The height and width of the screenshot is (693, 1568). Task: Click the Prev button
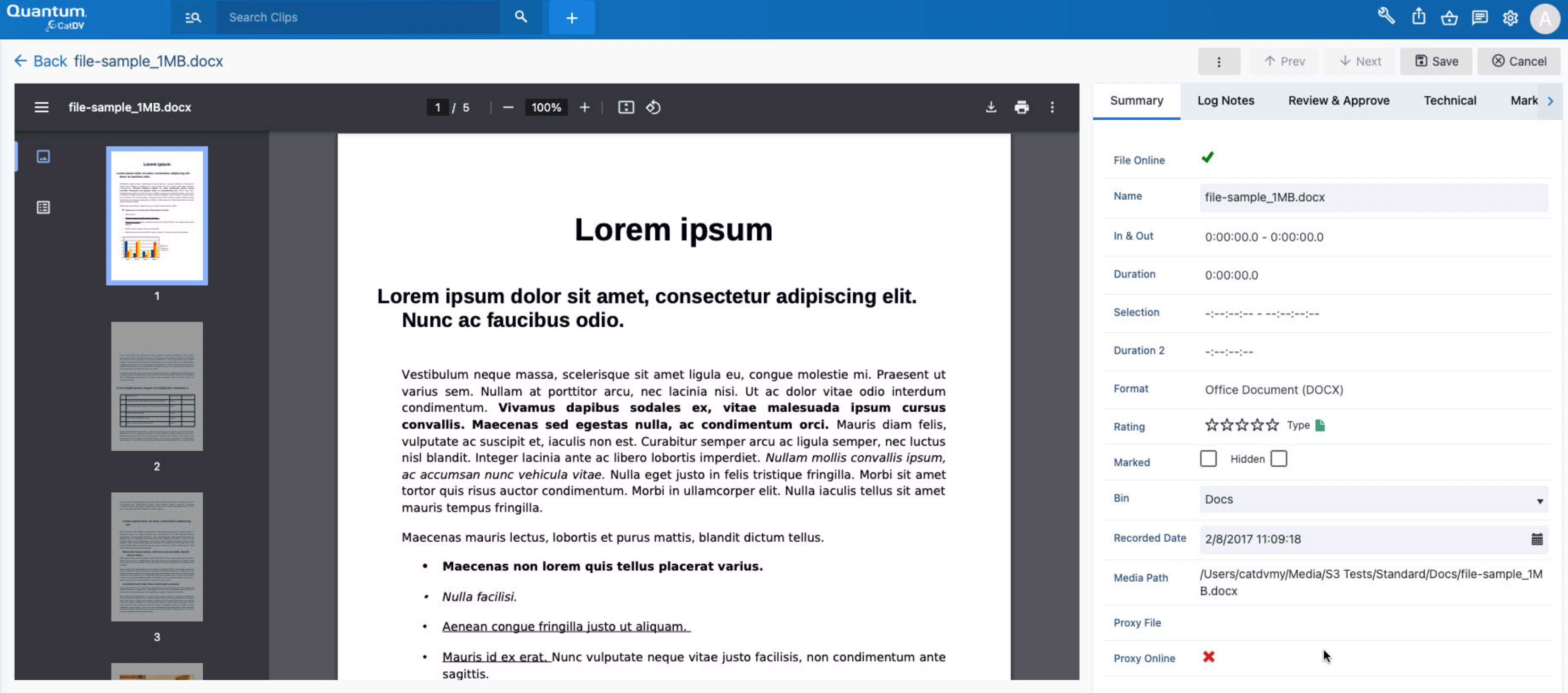click(x=1284, y=61)
